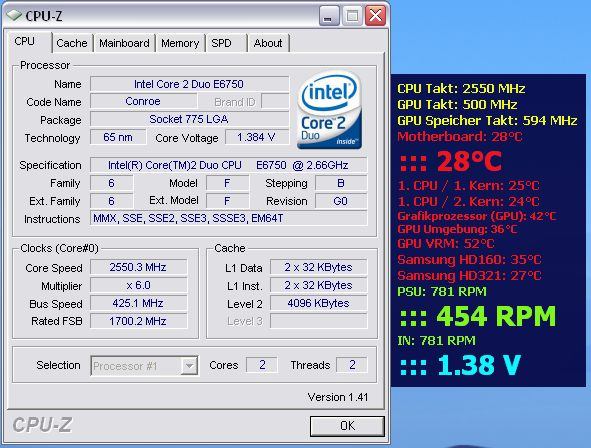Image resolution: width=591 pixels, height=448 pixels.
Task: Click Motherboard: 28°C in the widget
Action: [x=460, y=136]
